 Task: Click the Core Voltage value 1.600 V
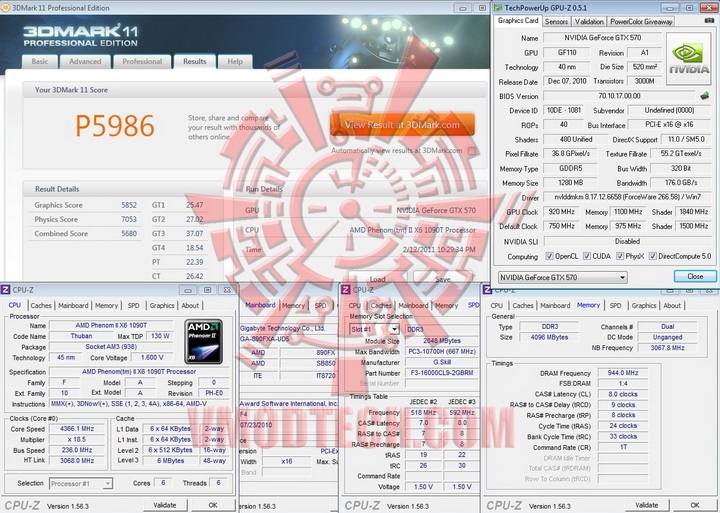(152, 357)
